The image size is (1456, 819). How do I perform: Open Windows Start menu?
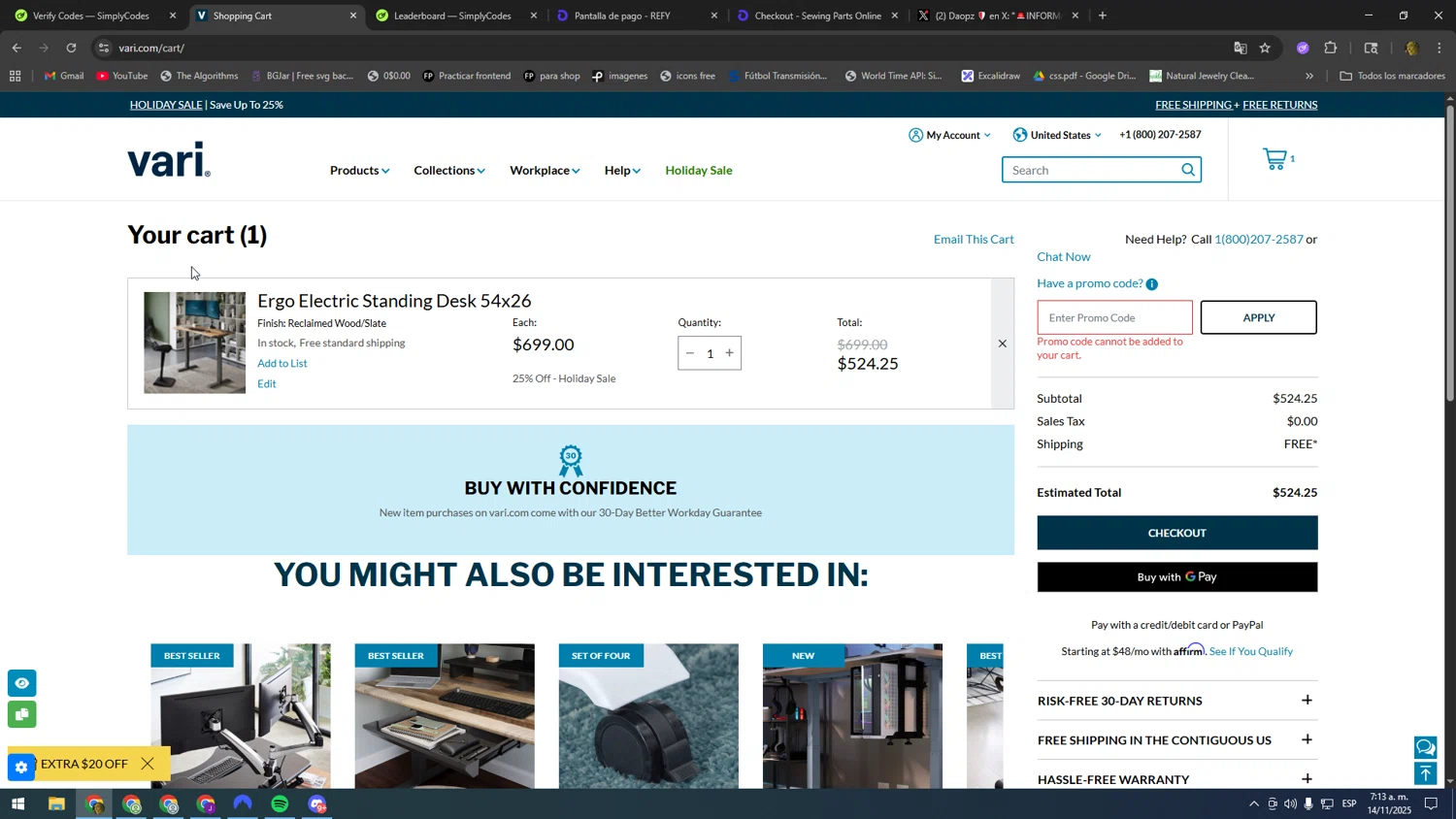coord(17,804)
